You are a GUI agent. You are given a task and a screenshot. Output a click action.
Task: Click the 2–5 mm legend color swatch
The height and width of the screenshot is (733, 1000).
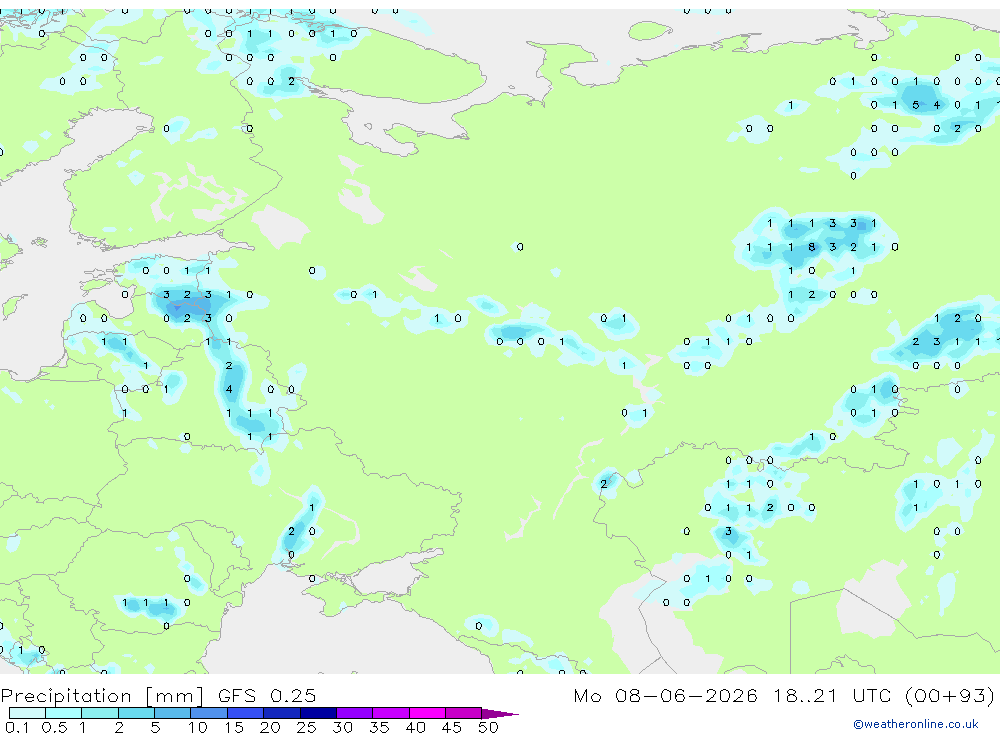click(136, 713)
